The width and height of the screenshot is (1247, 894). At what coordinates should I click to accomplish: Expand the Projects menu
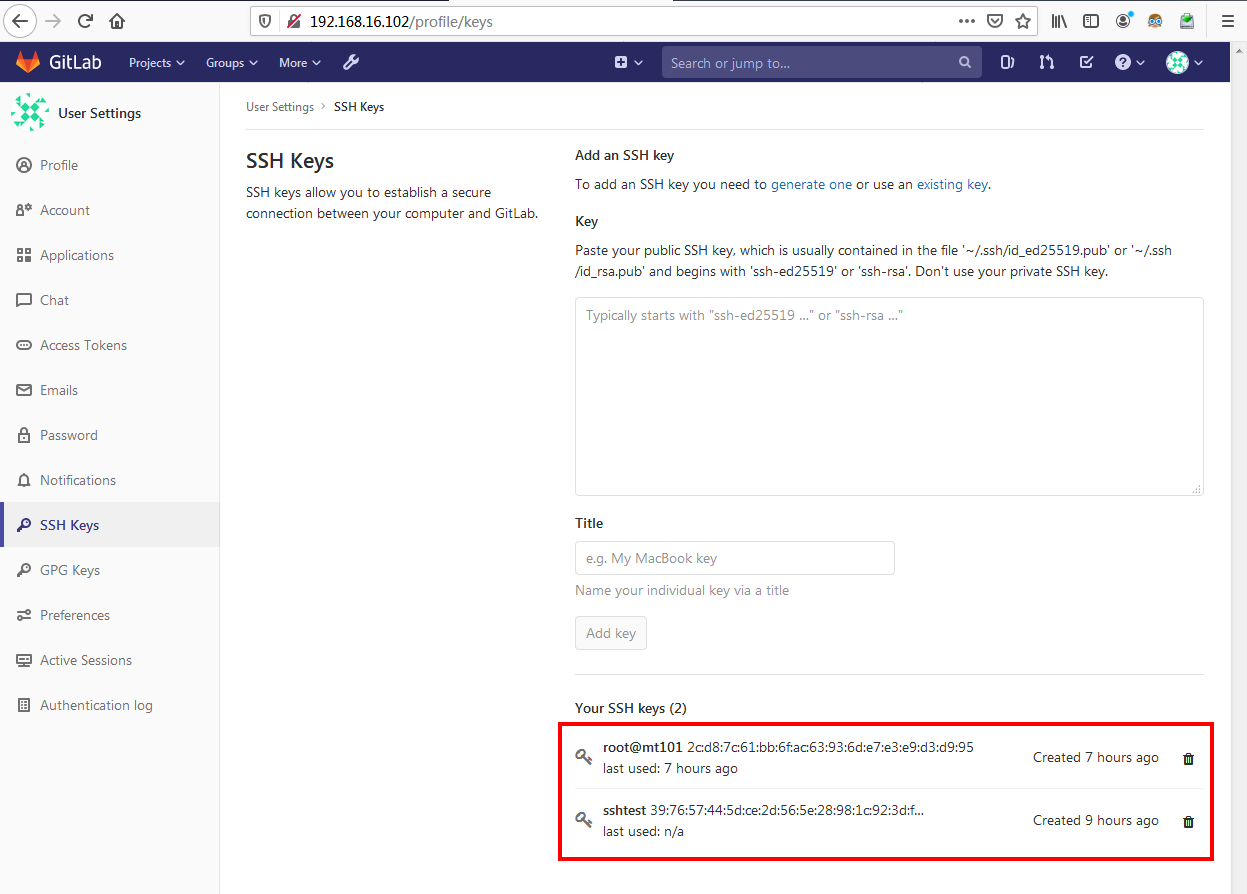click(156, 62)
